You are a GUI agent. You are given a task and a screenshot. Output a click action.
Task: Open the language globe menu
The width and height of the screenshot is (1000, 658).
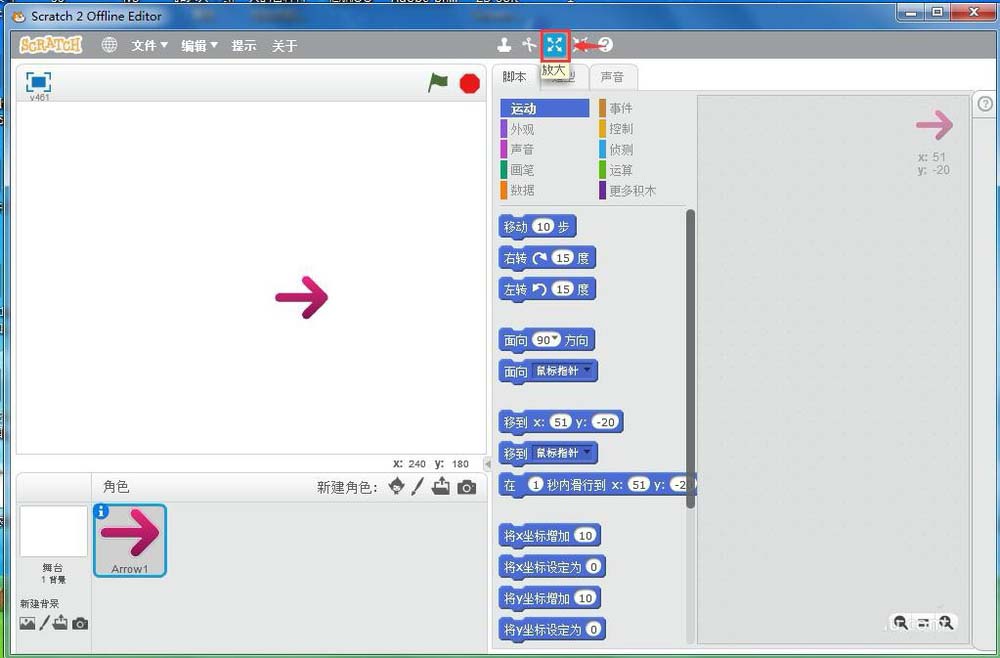point(110,45)
